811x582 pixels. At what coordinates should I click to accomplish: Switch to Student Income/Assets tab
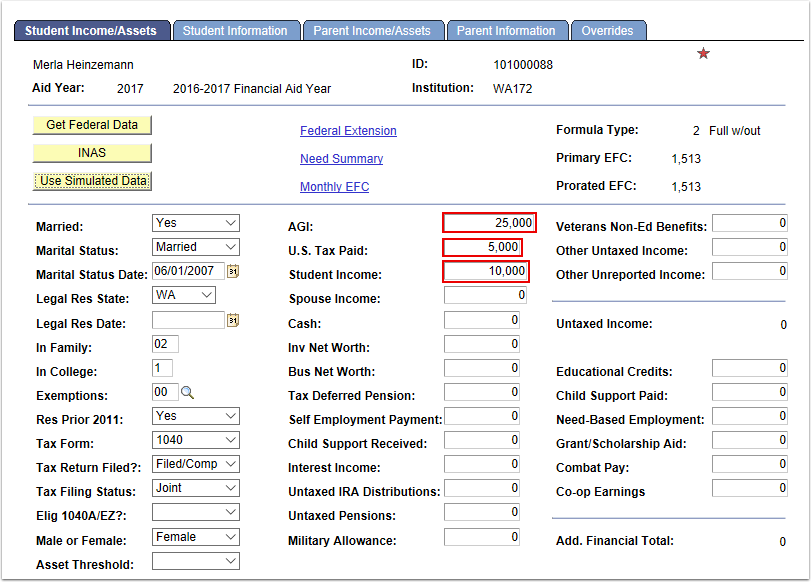(92, 31)
